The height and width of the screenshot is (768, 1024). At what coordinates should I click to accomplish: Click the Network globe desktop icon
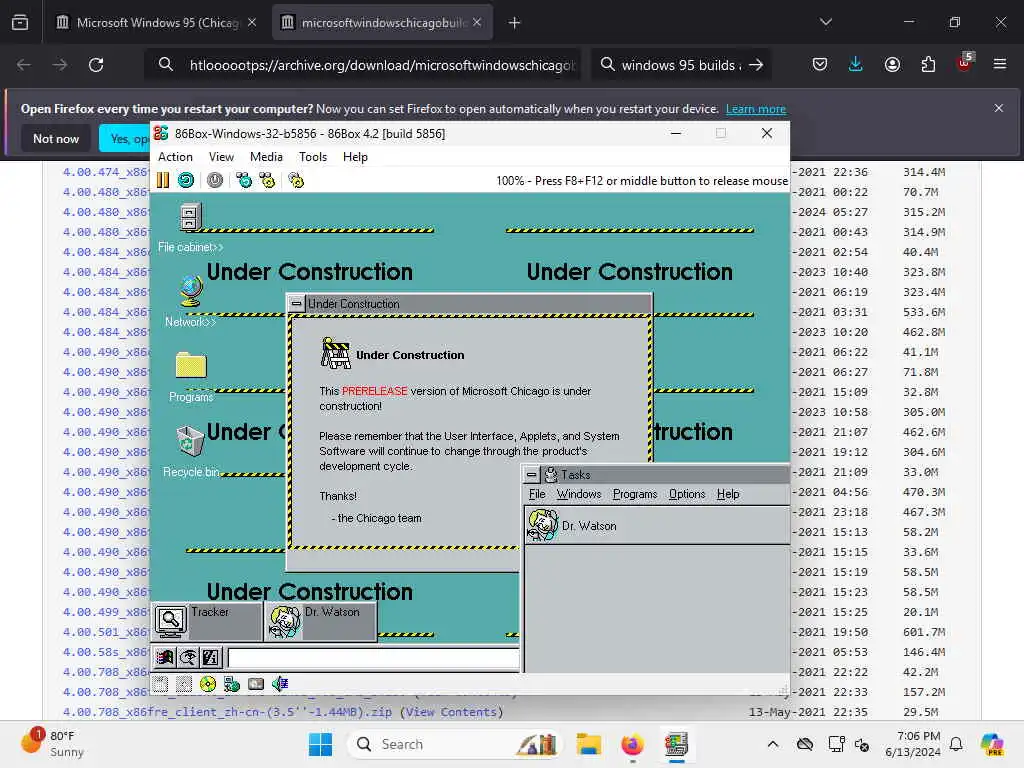[x=191, y=291]
